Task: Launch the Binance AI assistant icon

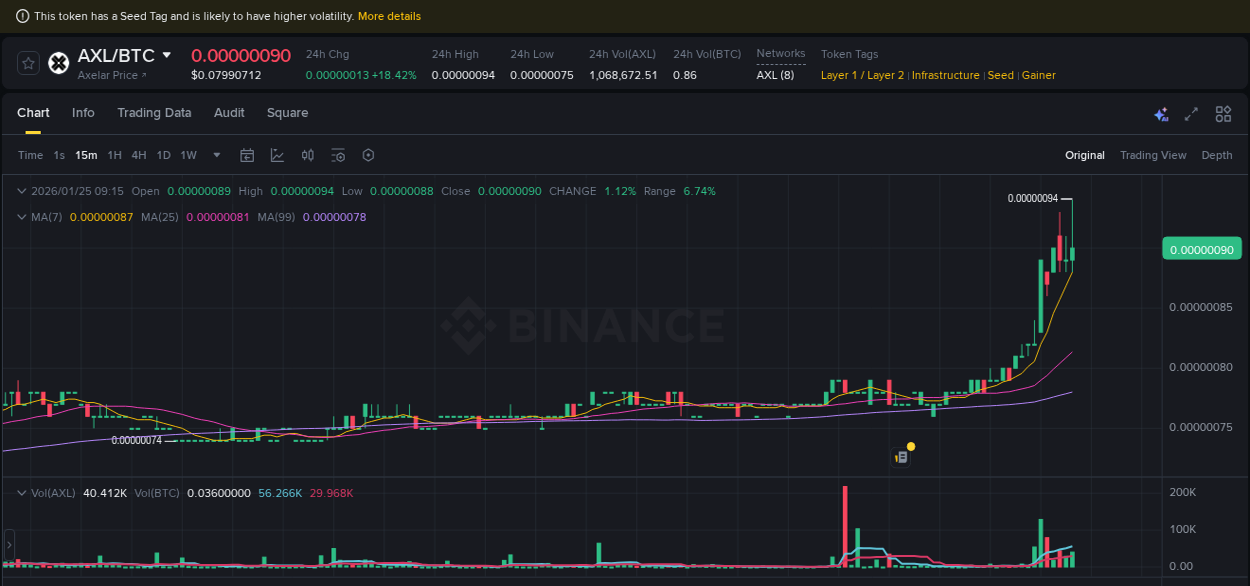Action: click(x=1161, y=114)
